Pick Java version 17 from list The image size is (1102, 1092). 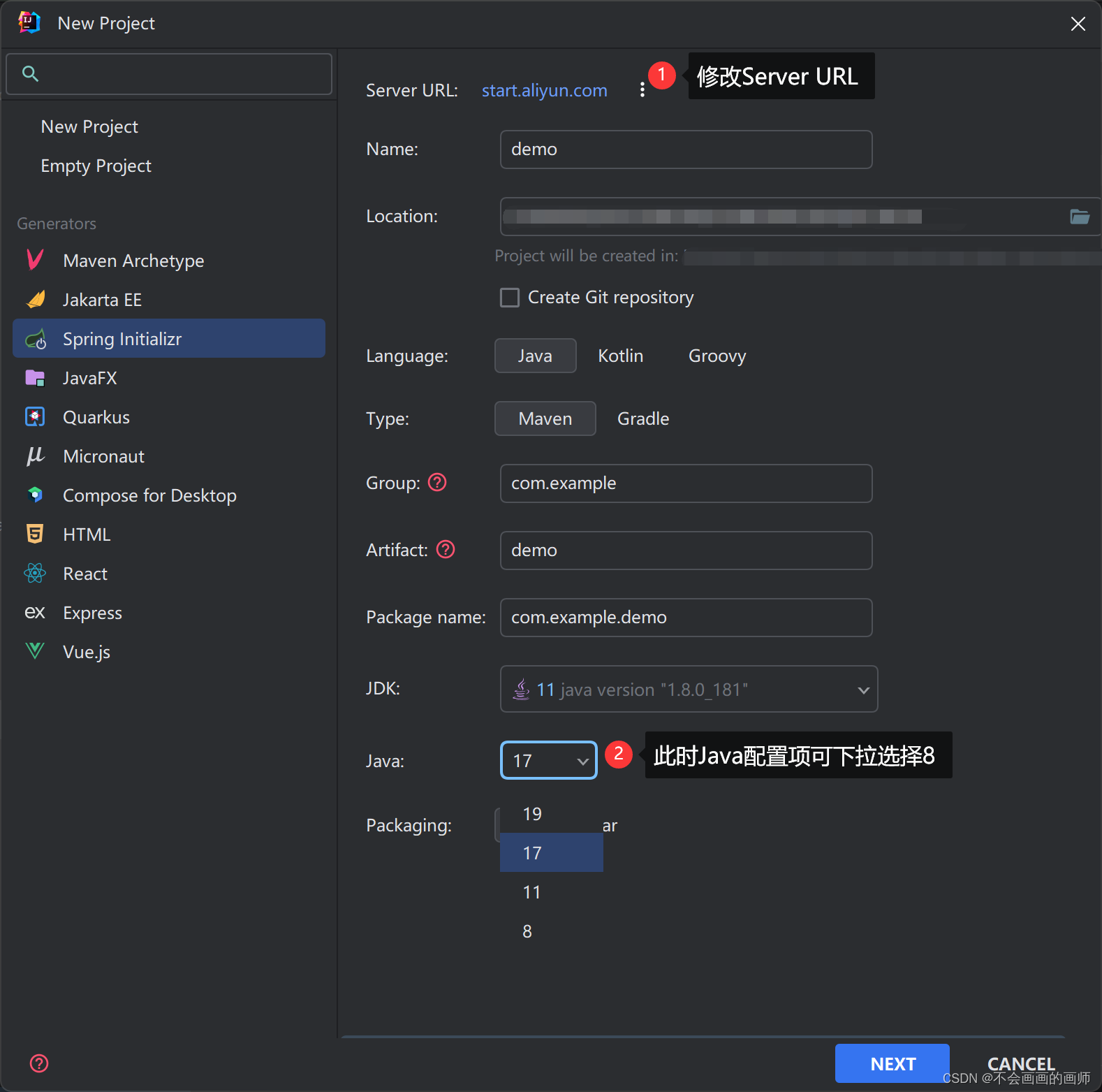tap(552, 852)
